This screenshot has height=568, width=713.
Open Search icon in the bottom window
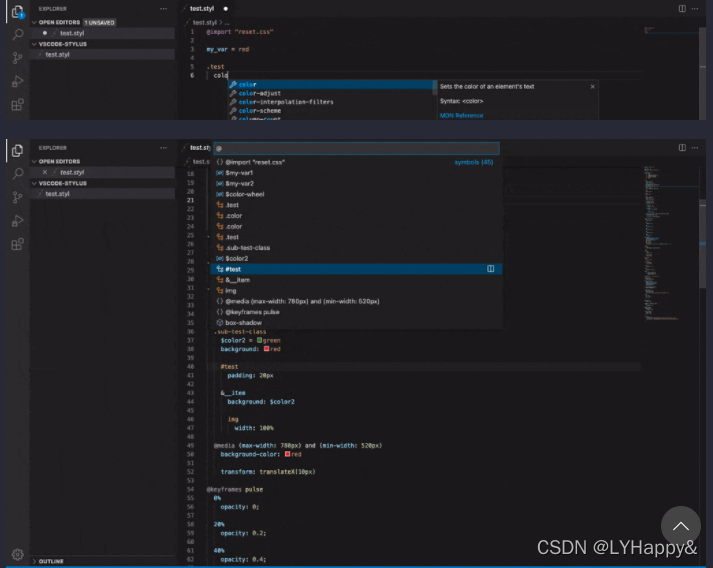coord(17,174)
